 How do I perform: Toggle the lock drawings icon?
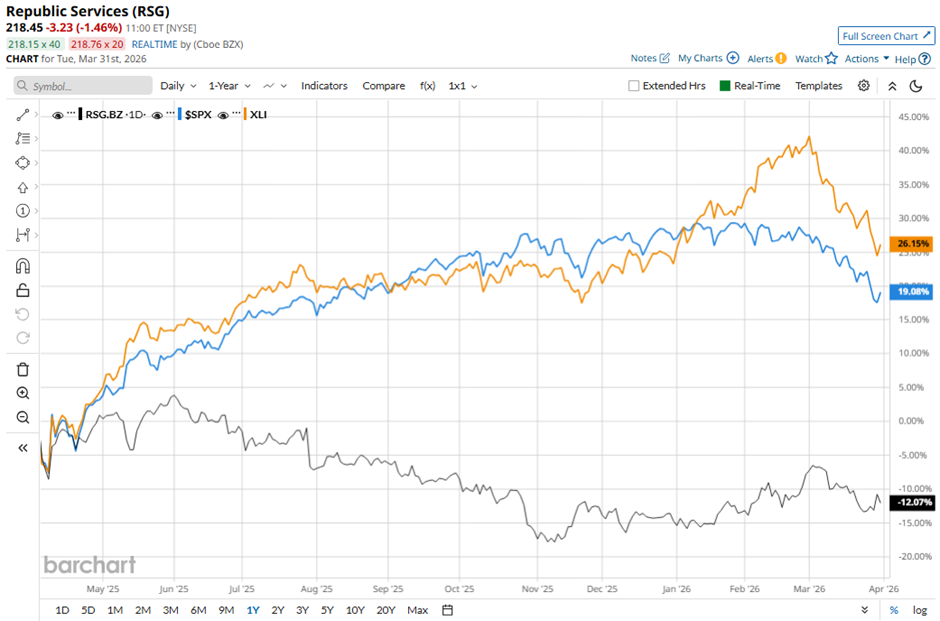[23, 291]
